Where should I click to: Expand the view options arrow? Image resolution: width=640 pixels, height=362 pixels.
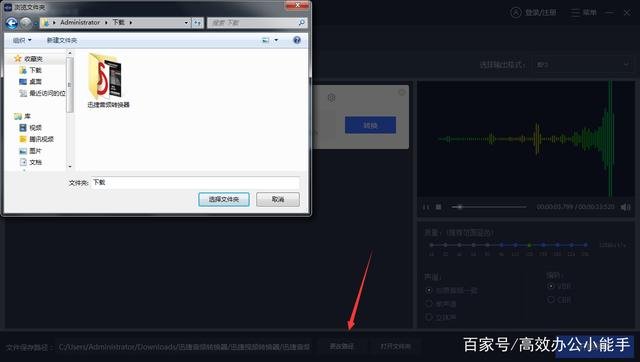point(276,40)
